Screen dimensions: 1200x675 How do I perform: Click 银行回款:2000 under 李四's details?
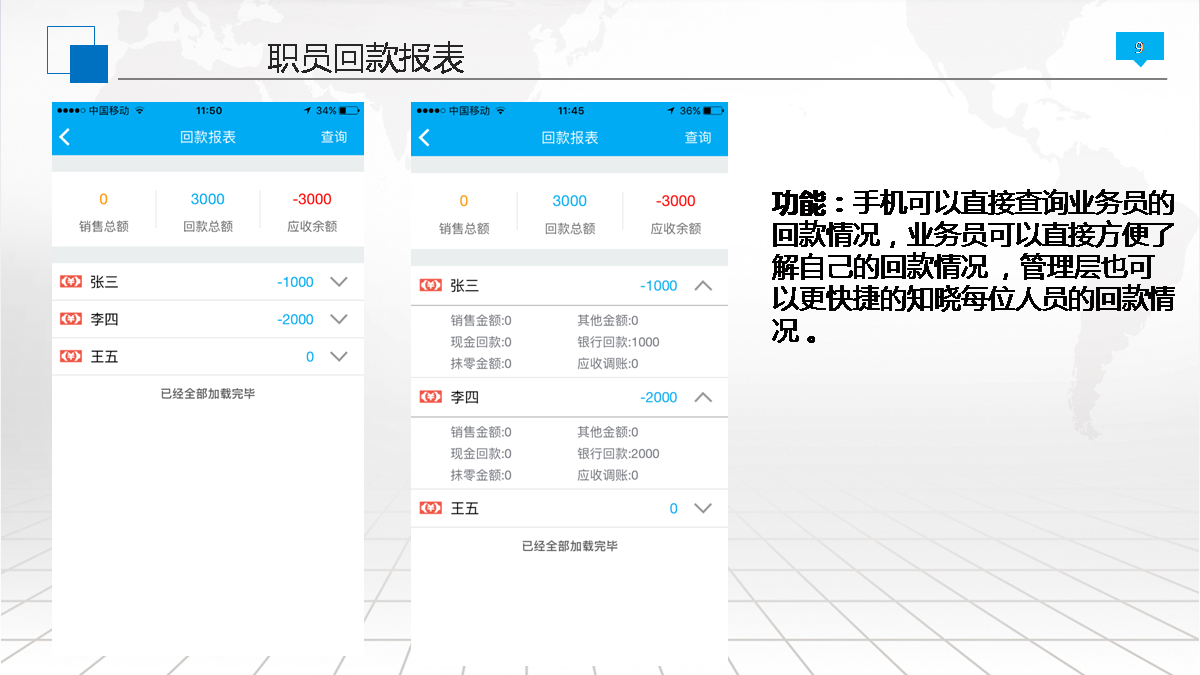[618, 454]
